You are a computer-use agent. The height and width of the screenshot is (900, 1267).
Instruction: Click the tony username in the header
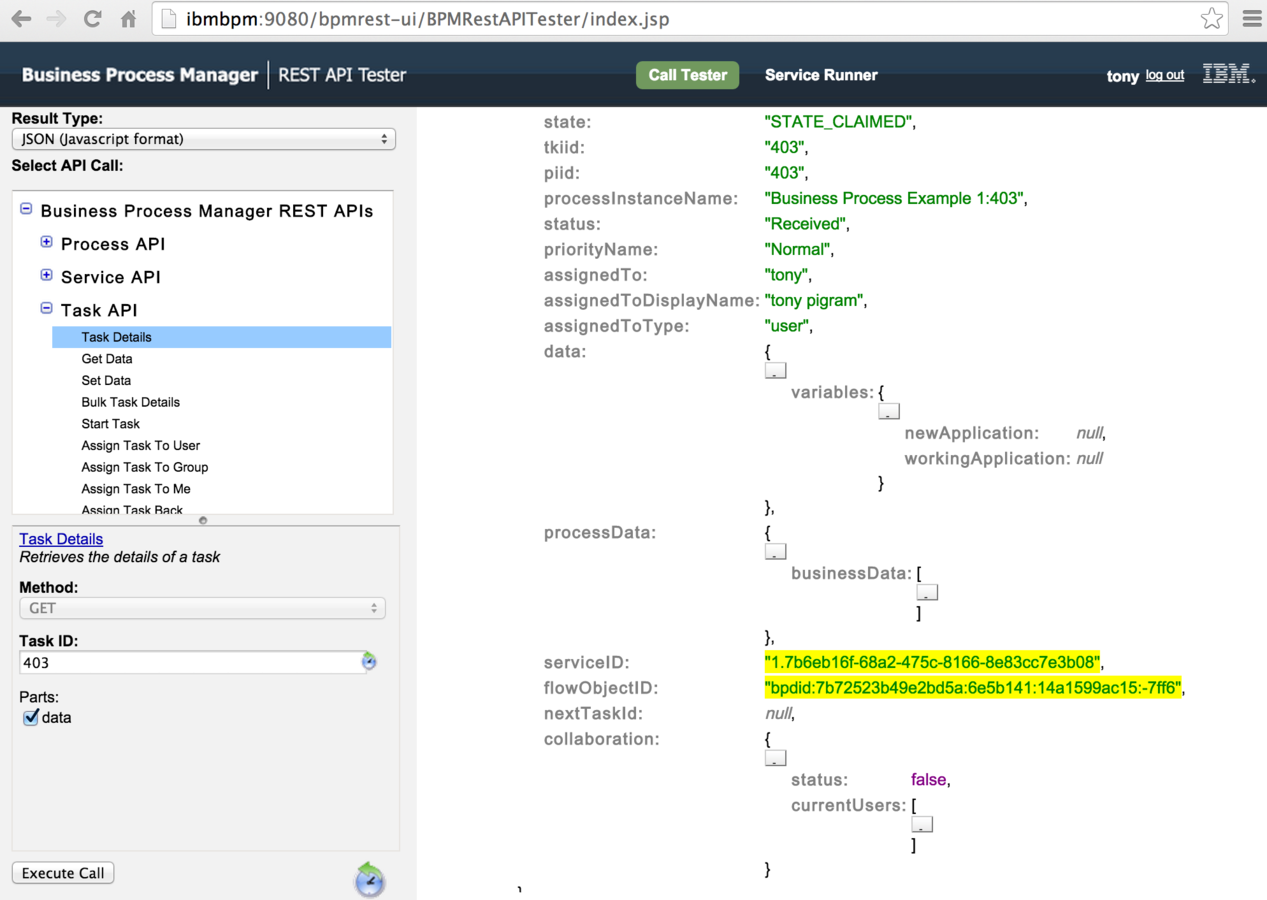coord(1123,76)
